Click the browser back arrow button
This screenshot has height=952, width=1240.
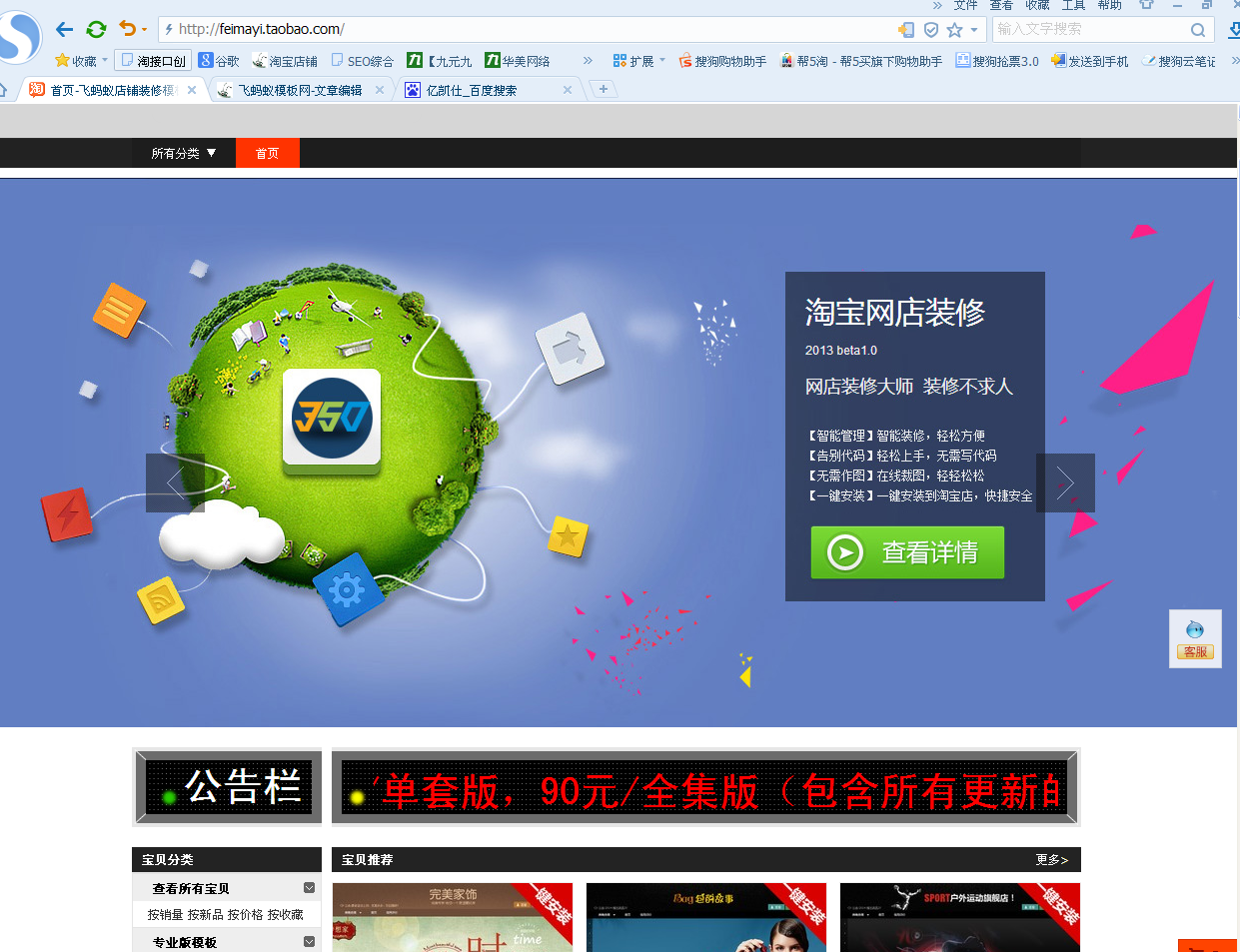[x=65, y=29]
